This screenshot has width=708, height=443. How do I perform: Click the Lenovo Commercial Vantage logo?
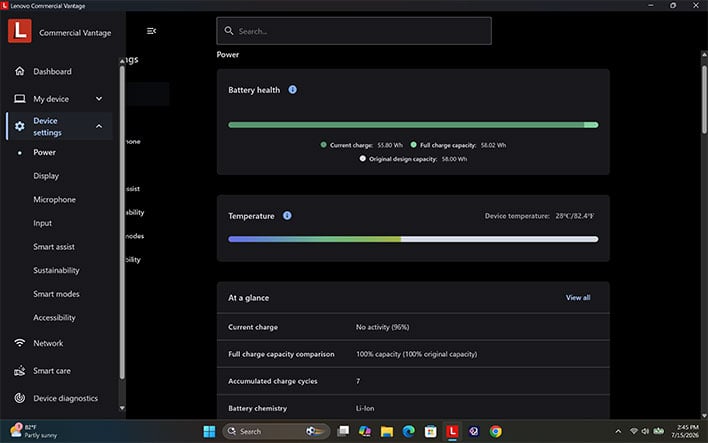click(20, 31)
